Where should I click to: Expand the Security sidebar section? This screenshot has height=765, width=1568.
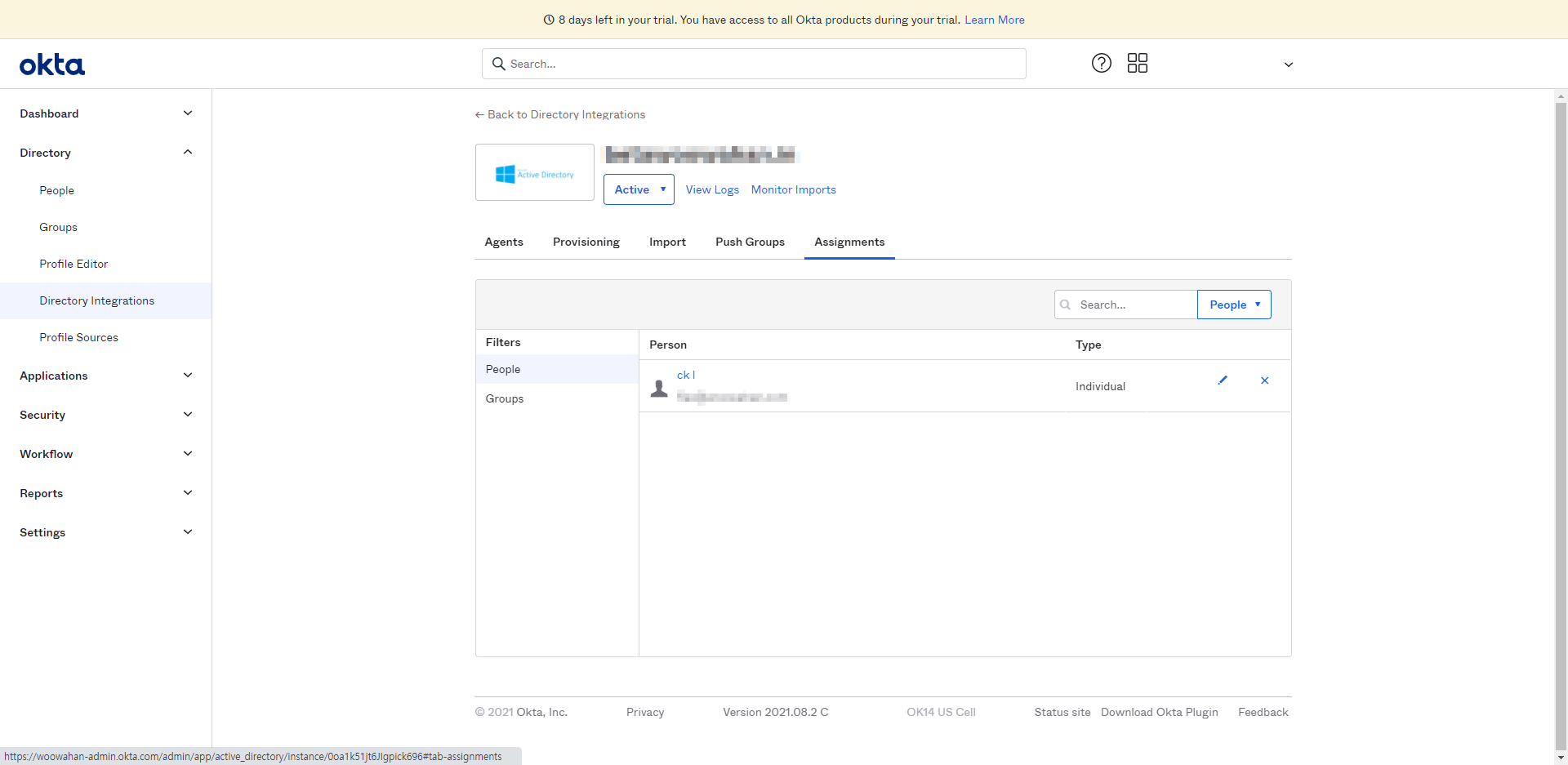click(106, 415)
